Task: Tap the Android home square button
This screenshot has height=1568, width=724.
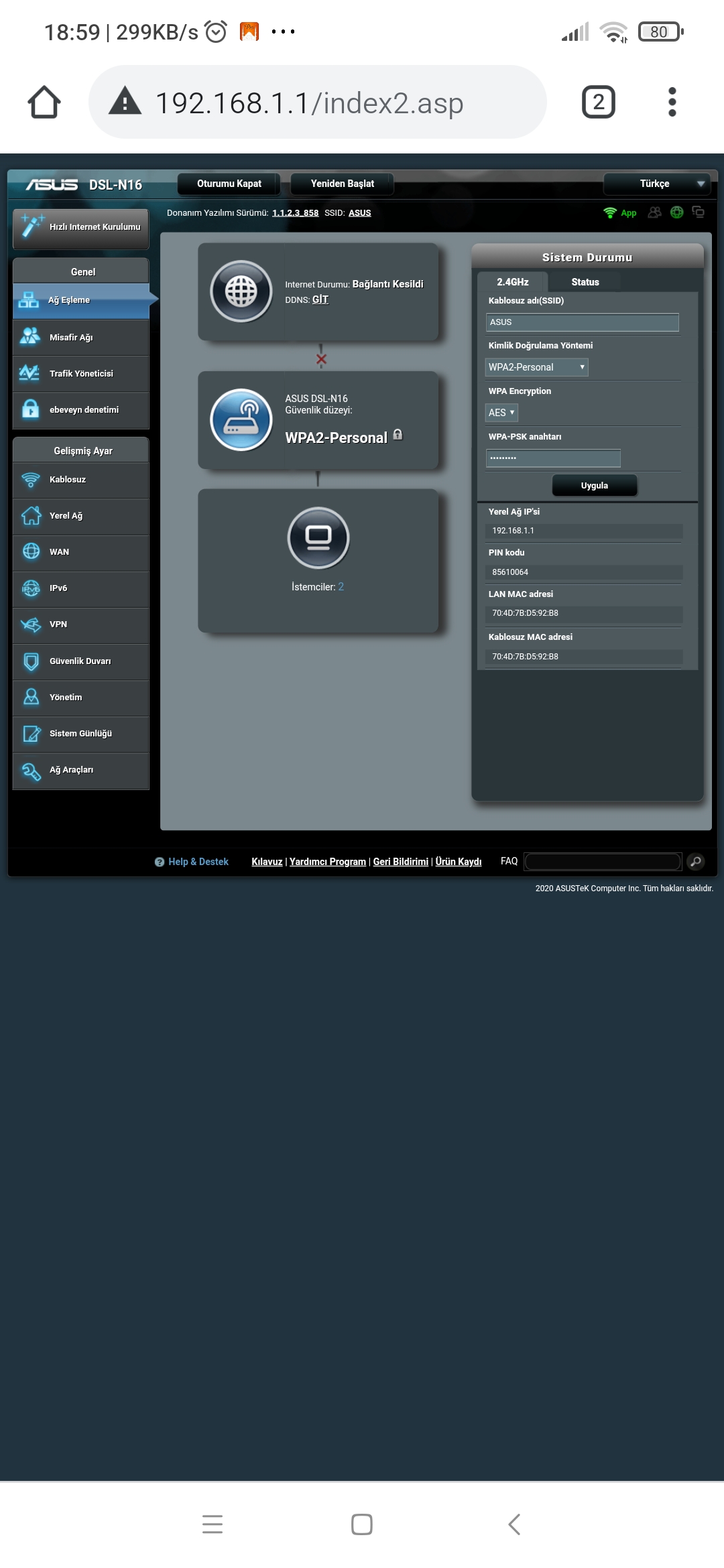Action: pyautogui.click(x=362, y=1524)
